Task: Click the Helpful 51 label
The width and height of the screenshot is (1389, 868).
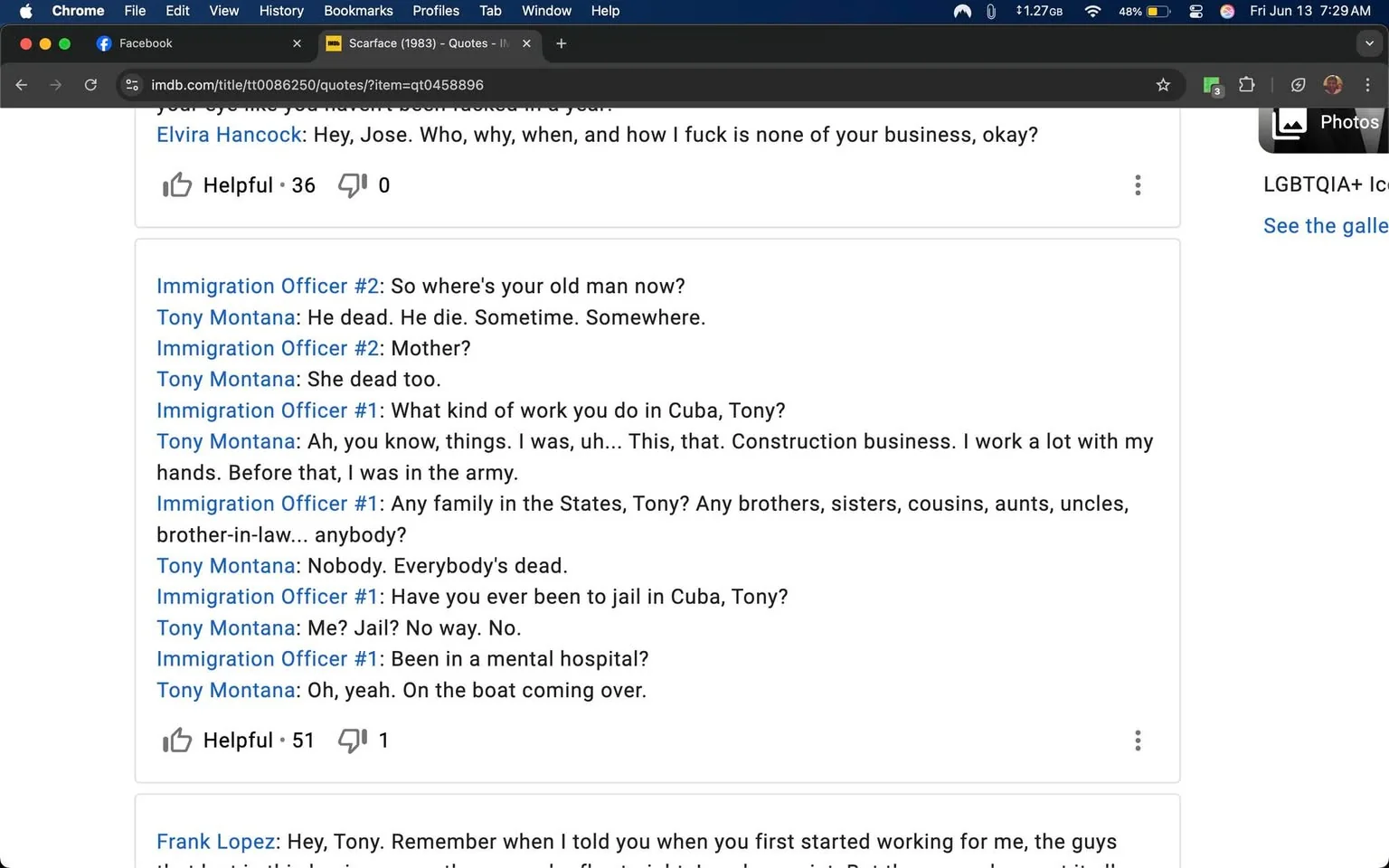Action: point(259,741)
